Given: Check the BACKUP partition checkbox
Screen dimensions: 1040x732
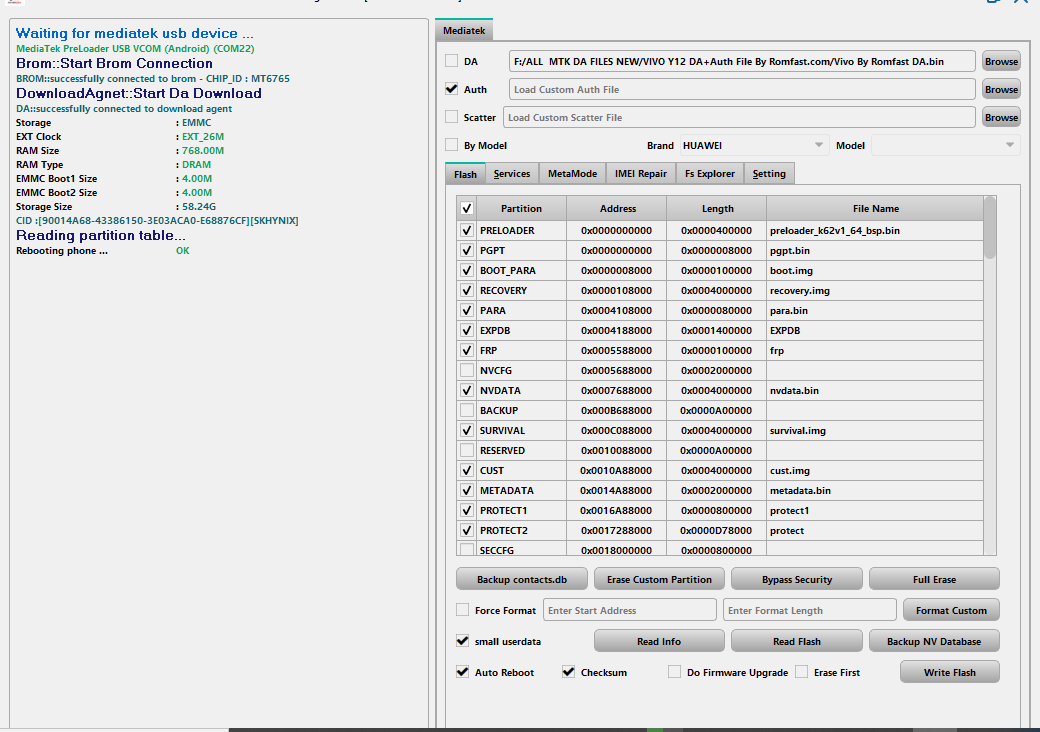Looking at the screenshot, I should [467, 410].
